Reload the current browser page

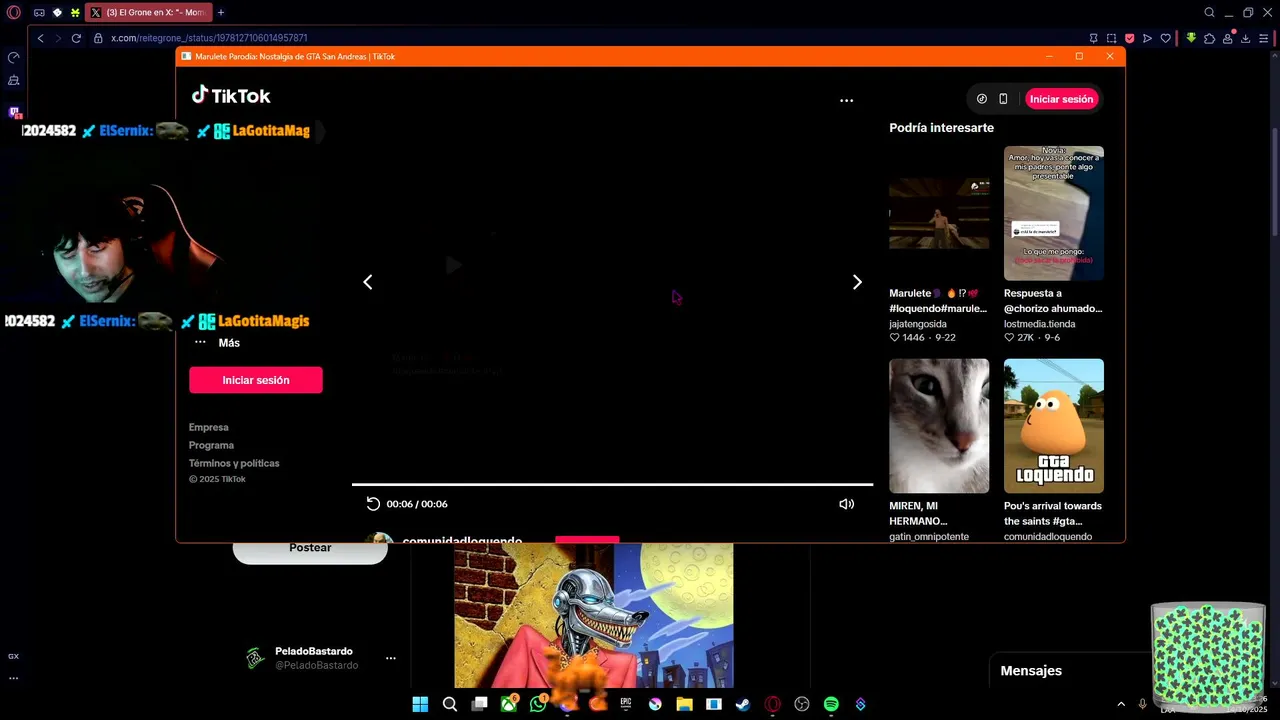76,38
